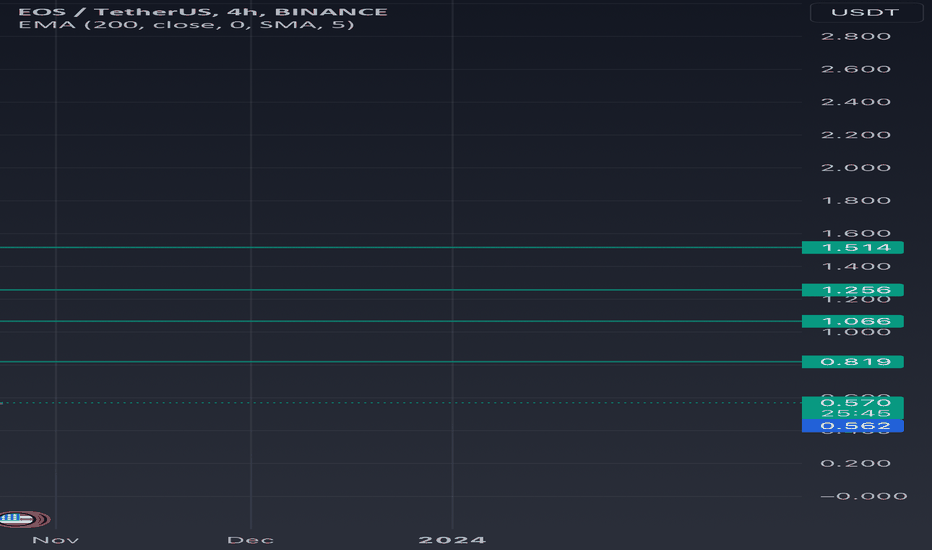
Task: Click the 1.800 price scale value
Action: click(855, 200)
